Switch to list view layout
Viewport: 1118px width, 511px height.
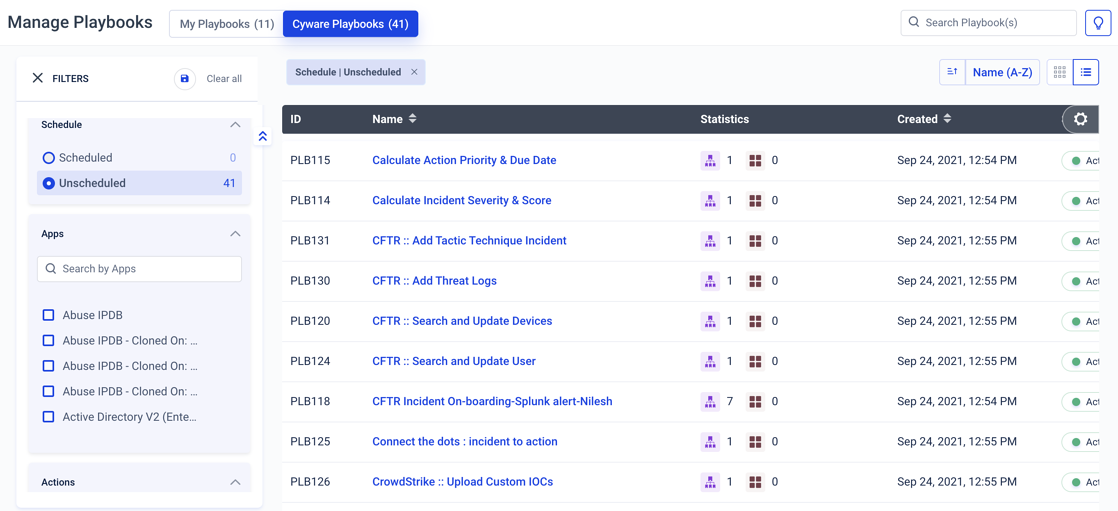1086,72
